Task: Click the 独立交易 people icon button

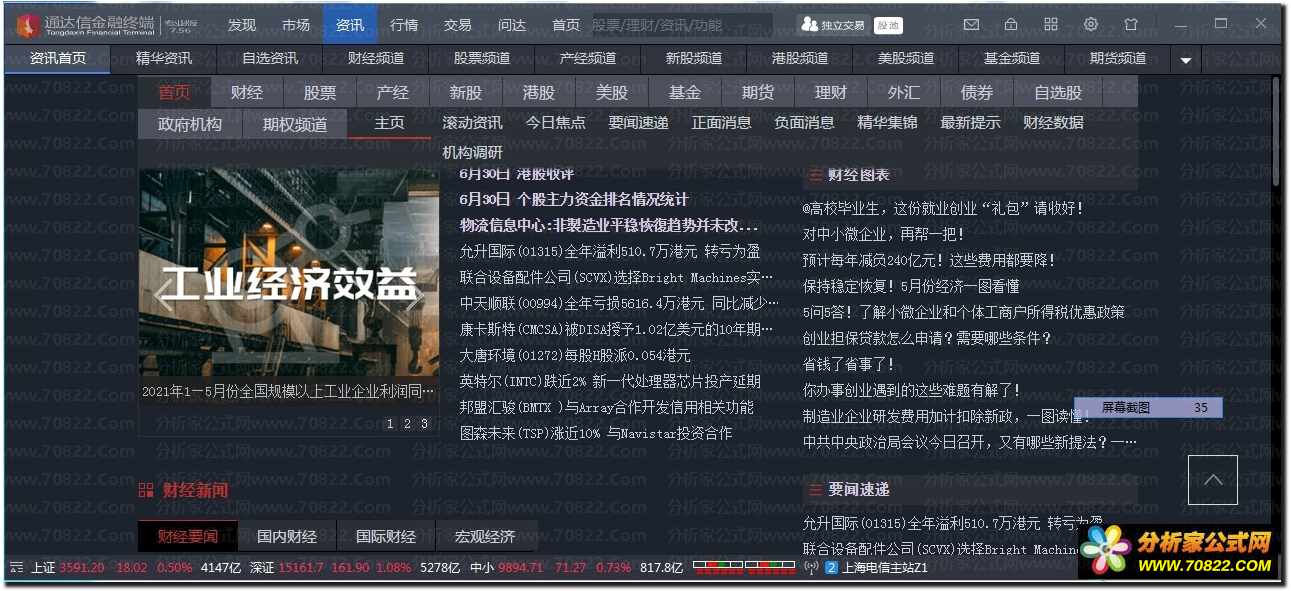Action: click(x=833, y=25)
